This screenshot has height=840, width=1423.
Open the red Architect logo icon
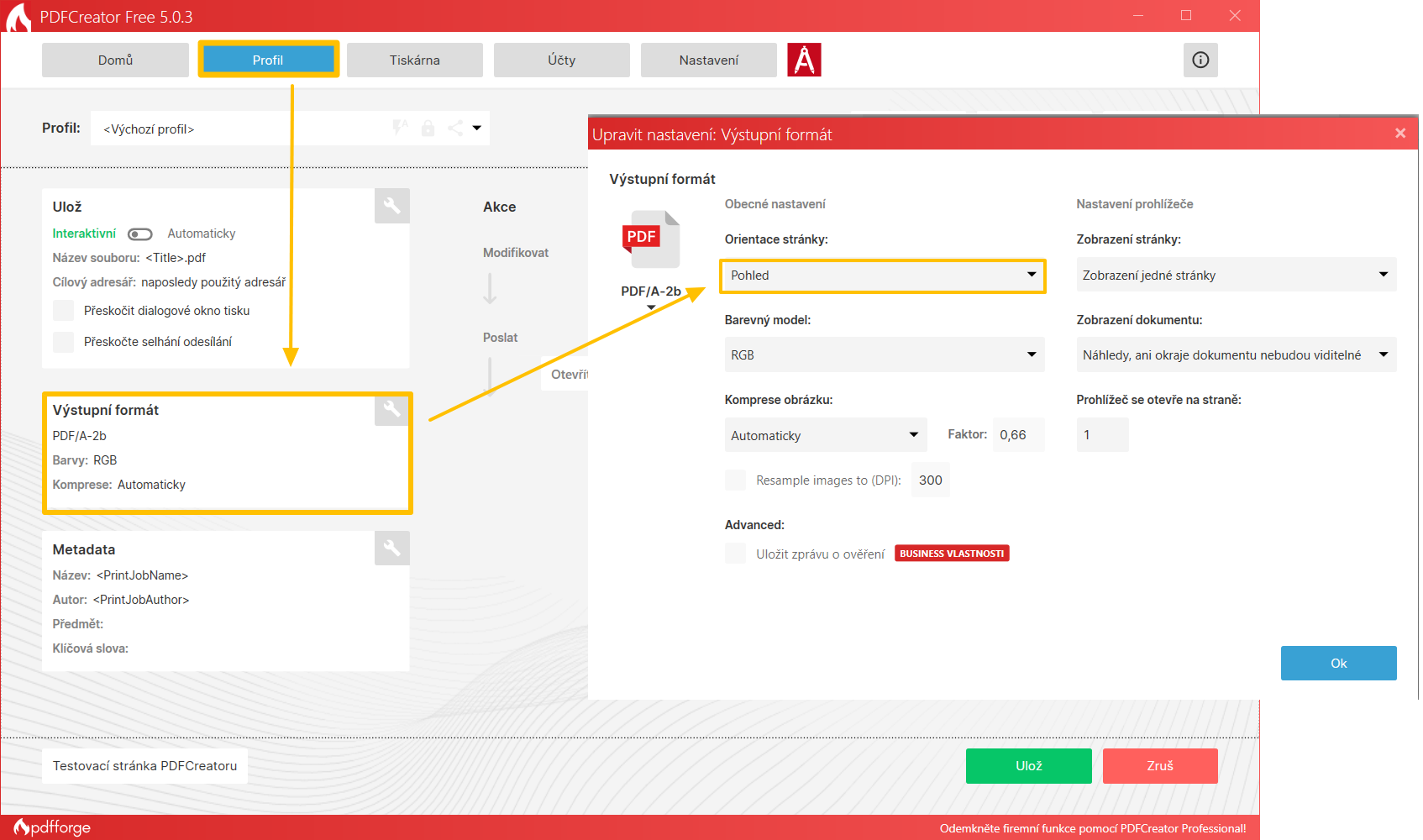pos(804,60)
